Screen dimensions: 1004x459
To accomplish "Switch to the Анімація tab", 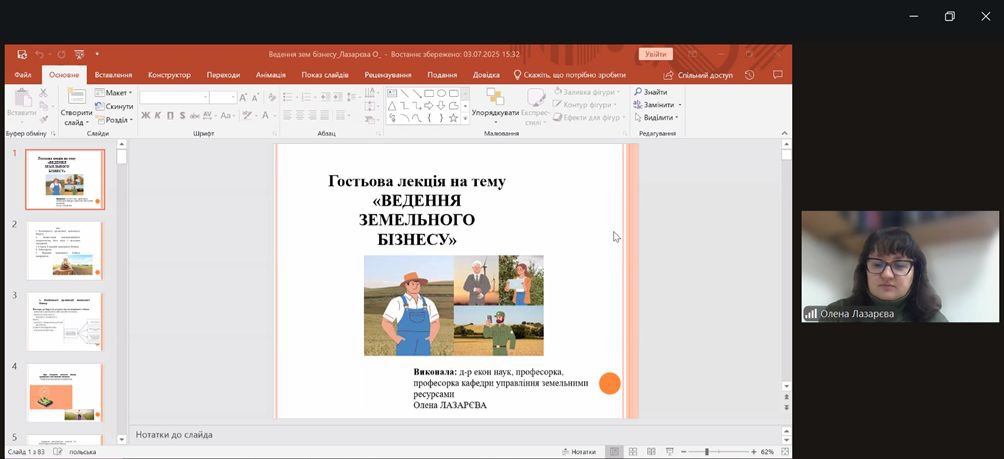I will pyautogui.click(x=270, y=75).
